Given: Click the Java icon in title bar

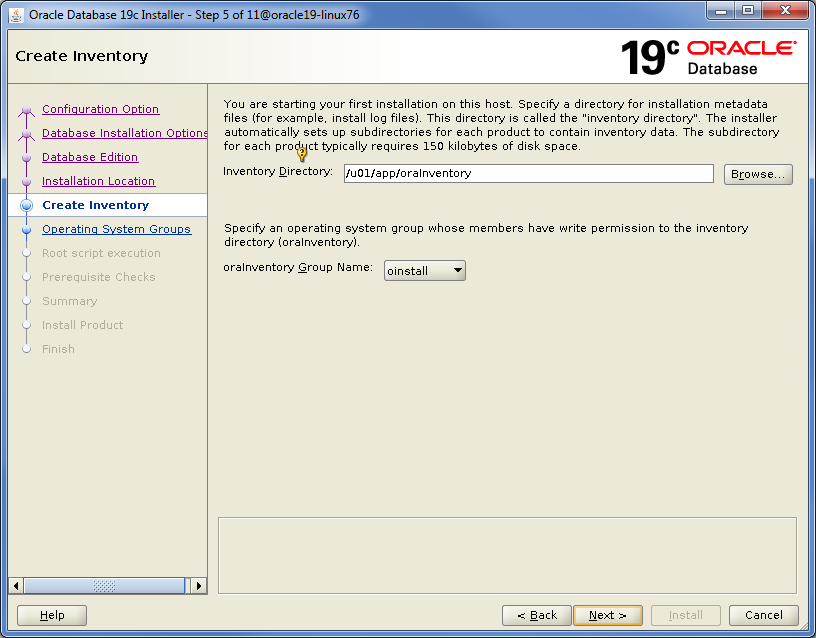Looking at the screenshot, I should point(16,15).
